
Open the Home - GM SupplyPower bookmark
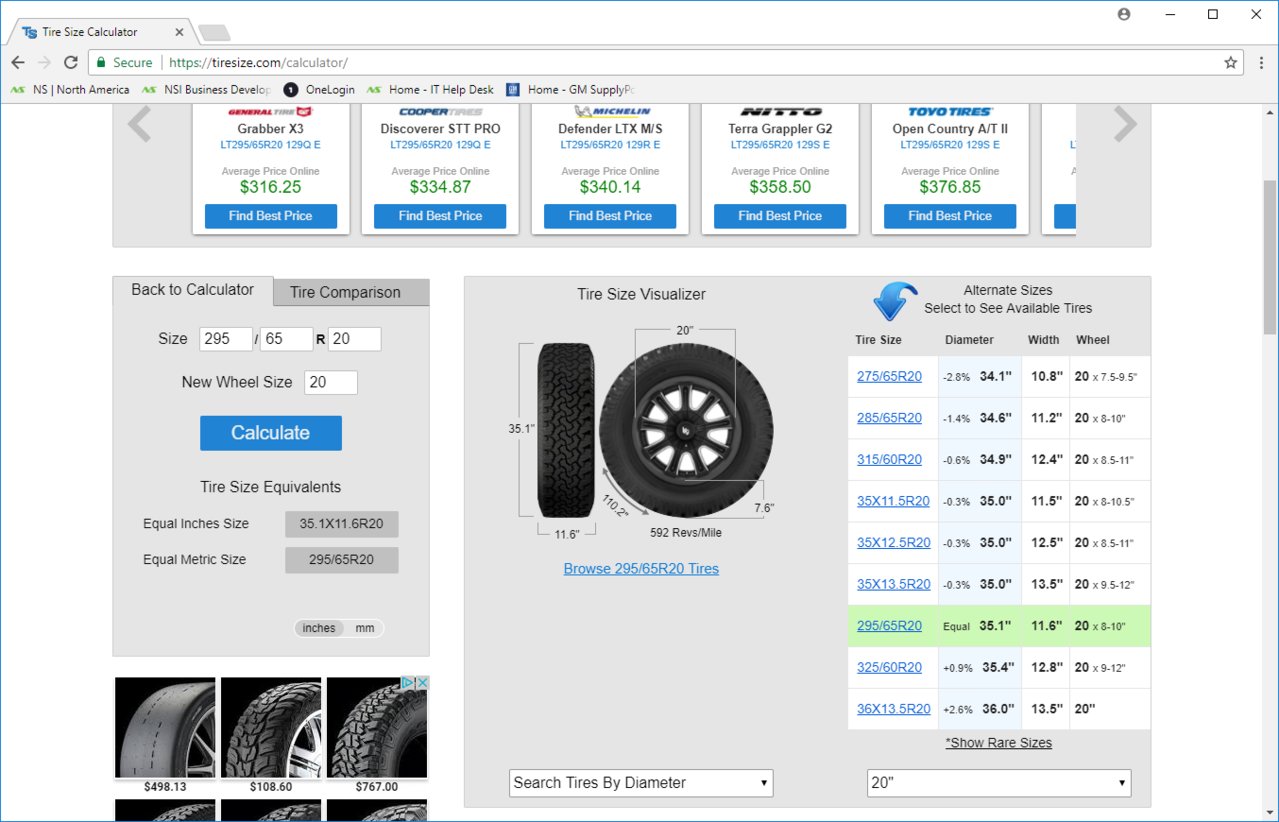571,89
